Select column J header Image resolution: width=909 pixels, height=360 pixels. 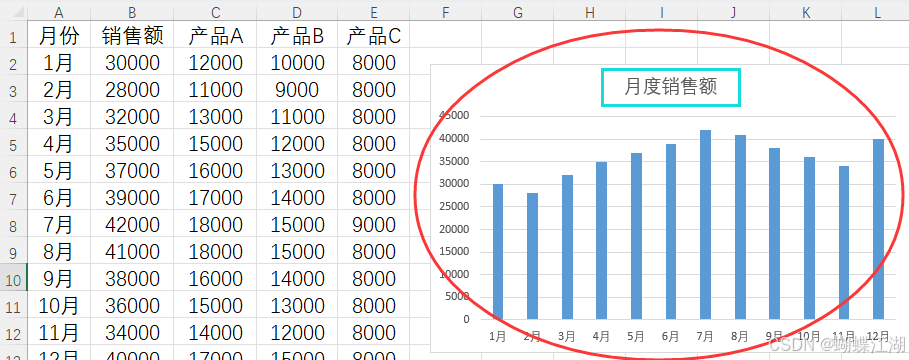point(733,12)
